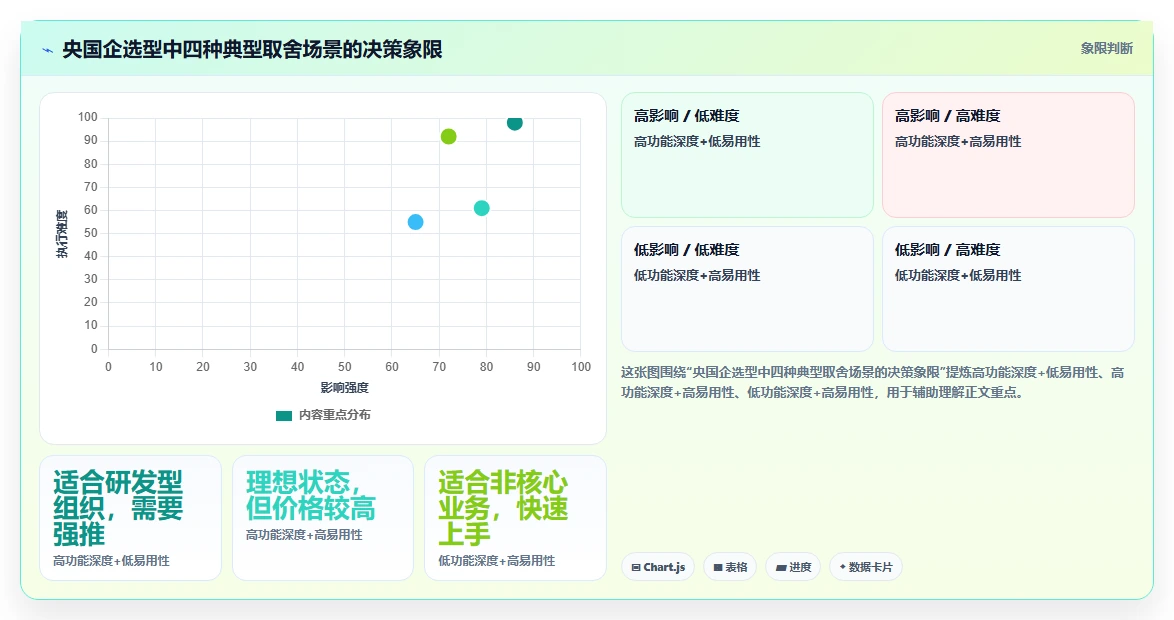Select the 理想状态，但价格较高 data card
This screenshot has height=620, width=1174.
tap(323, 518)
